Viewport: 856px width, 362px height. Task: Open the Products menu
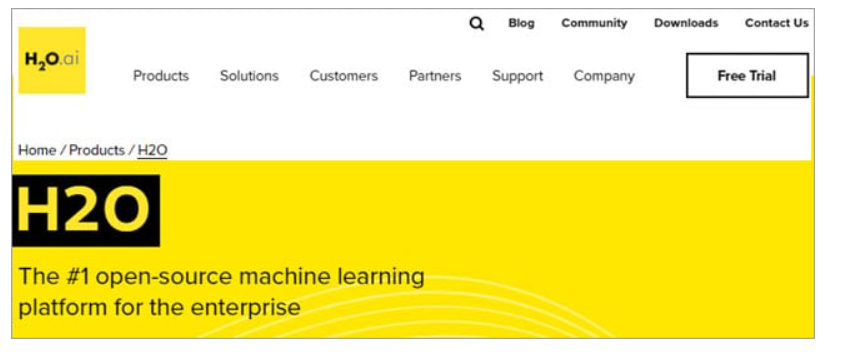point(161,76)
